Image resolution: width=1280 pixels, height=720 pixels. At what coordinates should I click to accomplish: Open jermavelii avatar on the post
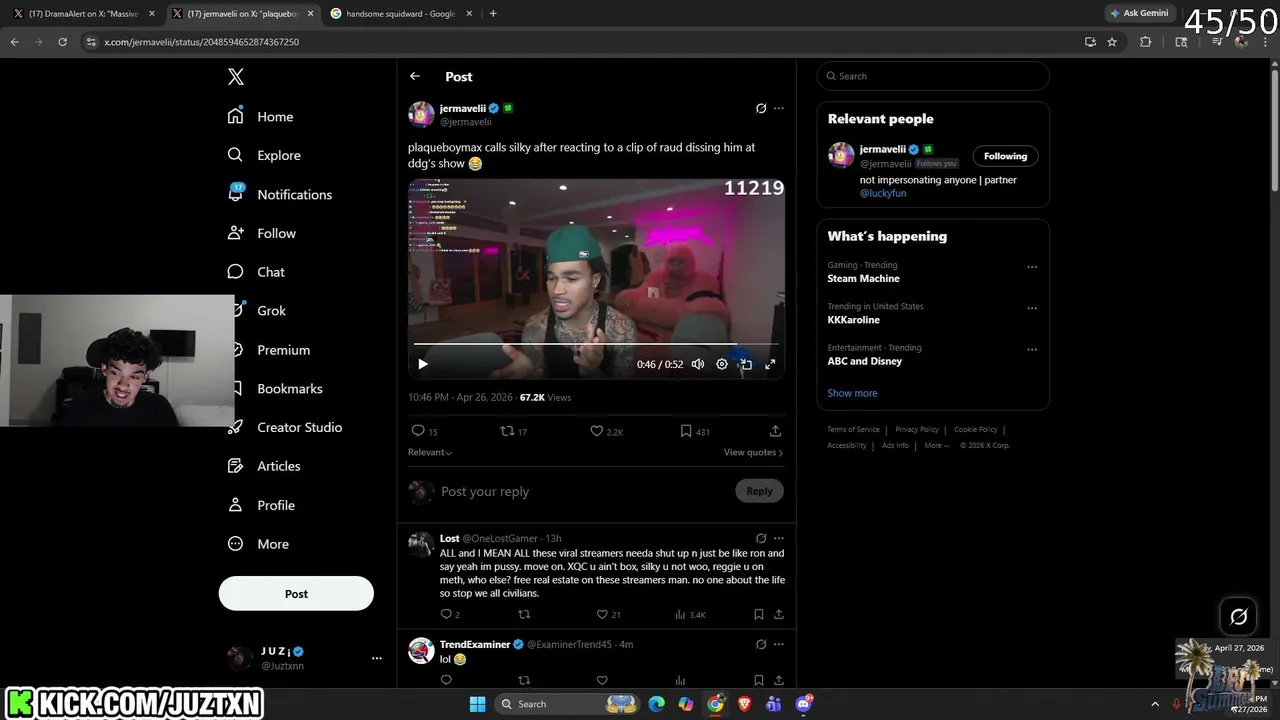tap(421, 114)
